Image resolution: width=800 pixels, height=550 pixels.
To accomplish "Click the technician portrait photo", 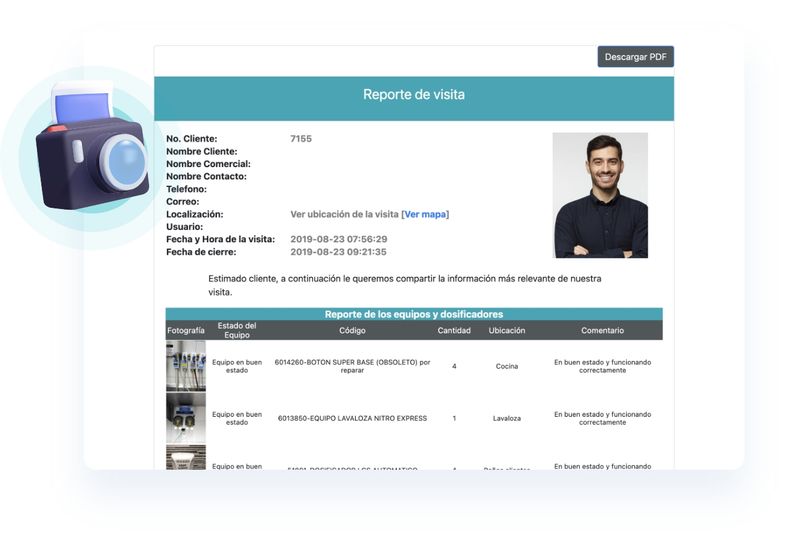I will click(x=600, y=195).
